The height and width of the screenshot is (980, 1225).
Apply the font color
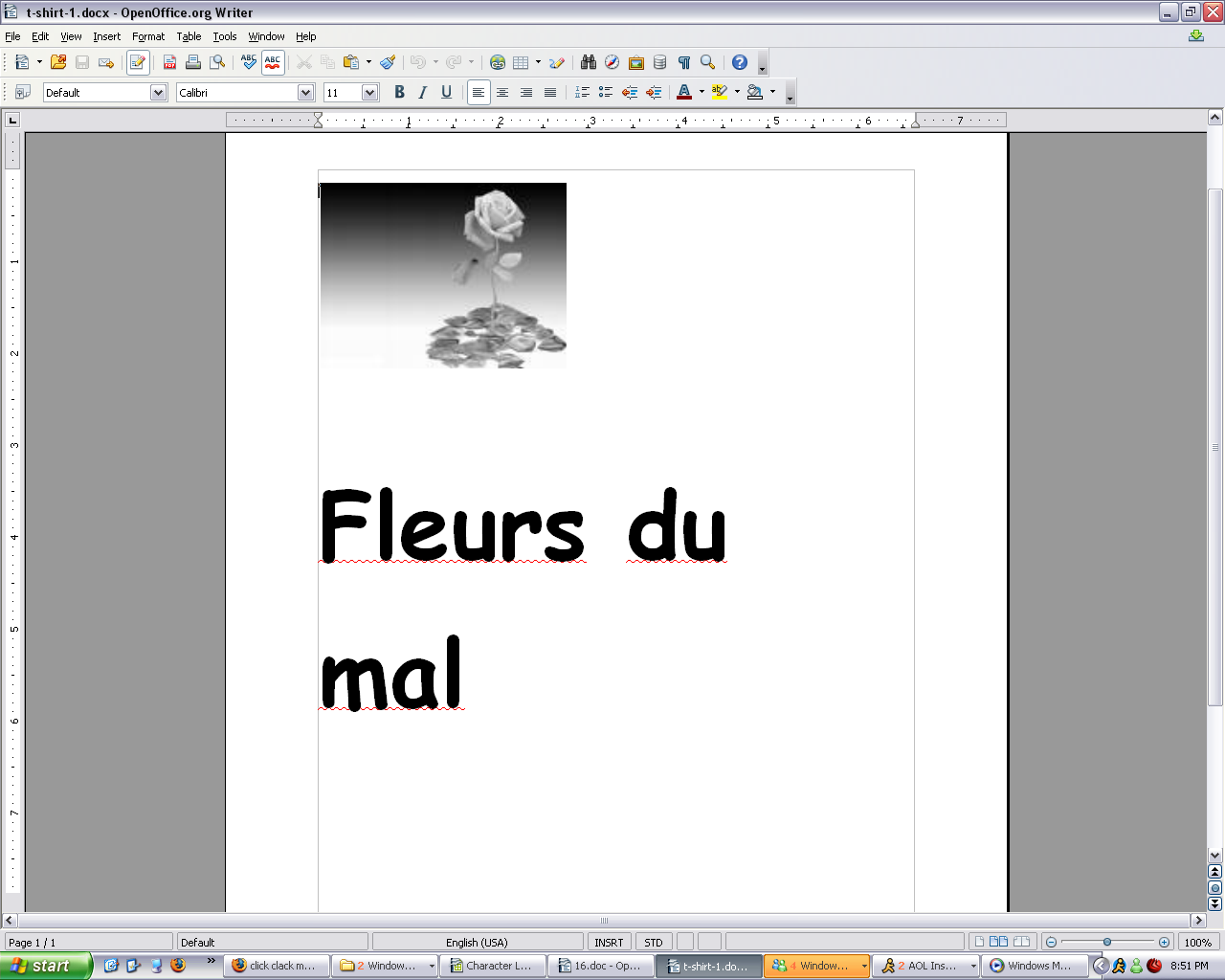click(684, 92)
